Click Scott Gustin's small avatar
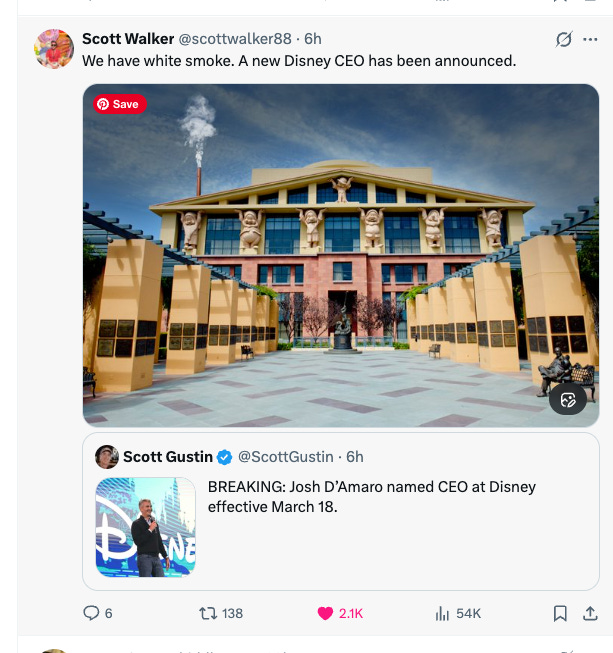The image size is (613, 653). (107, 457)
